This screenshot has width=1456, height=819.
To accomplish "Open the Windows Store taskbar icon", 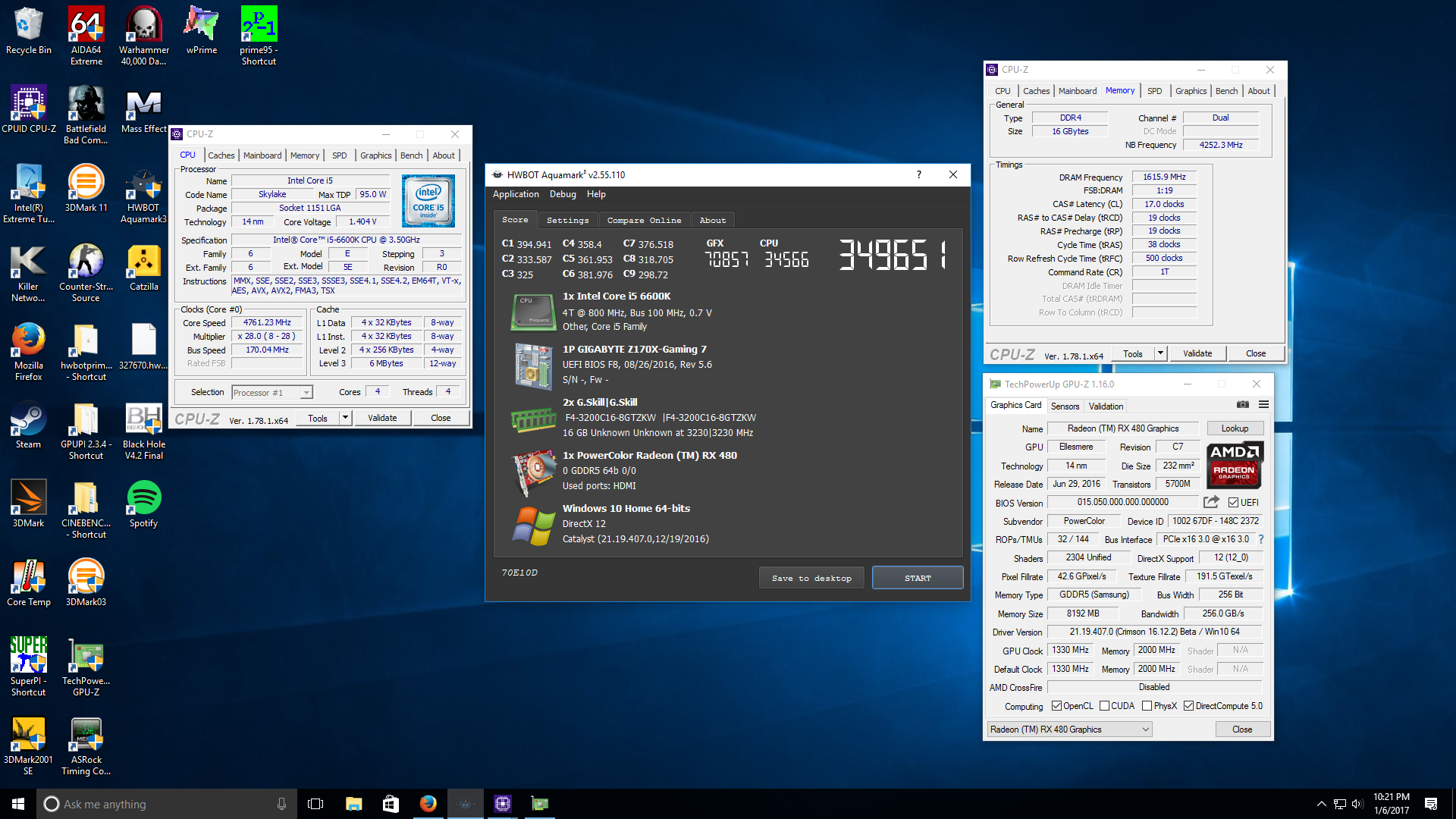I will (391, 804).
